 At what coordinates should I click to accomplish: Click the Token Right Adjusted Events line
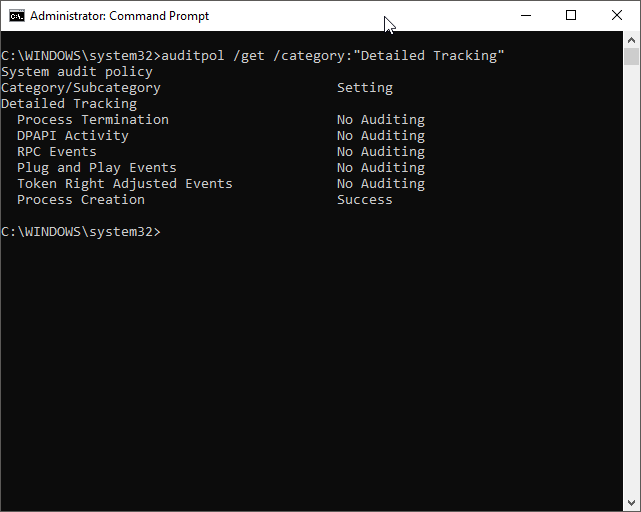click(x=221, y=184)
